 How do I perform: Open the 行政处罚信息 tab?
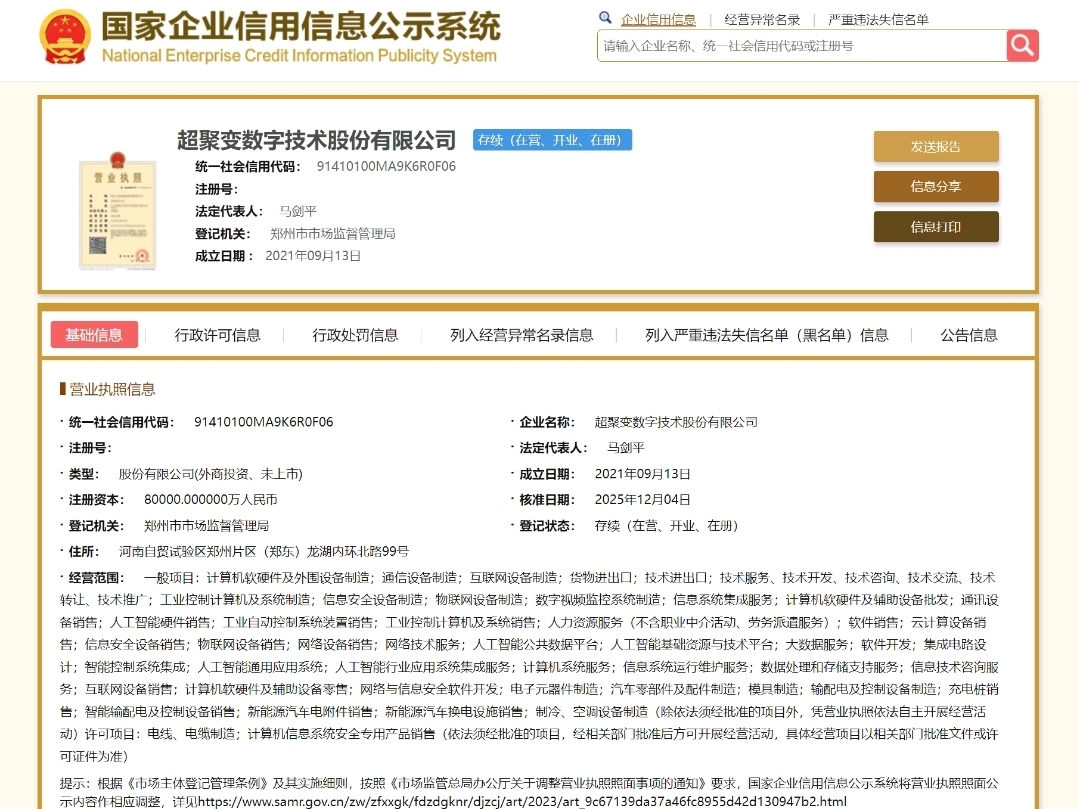[355, 335]
